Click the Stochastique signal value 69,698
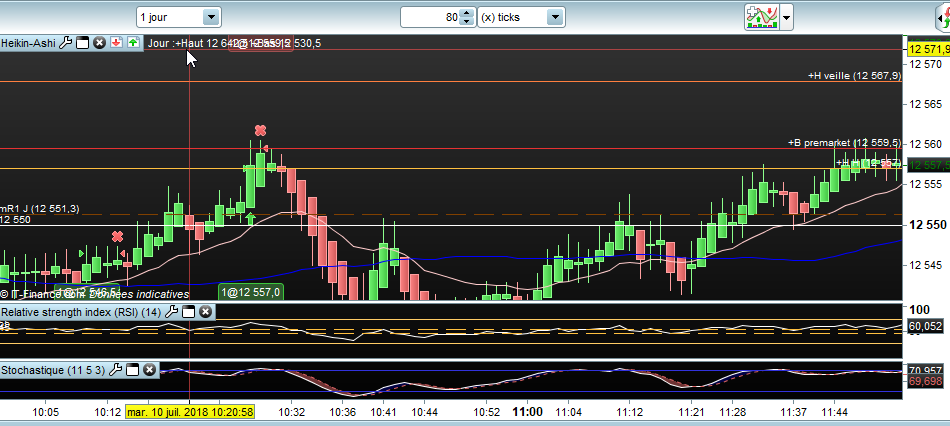Viewport: 950px width, 426px height. [926, 381]
